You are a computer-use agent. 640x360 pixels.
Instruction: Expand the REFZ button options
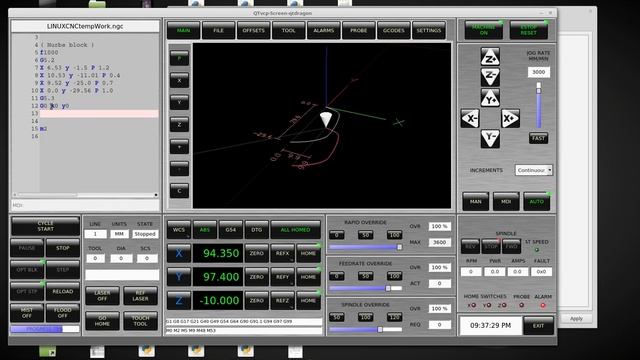point(282,301)
